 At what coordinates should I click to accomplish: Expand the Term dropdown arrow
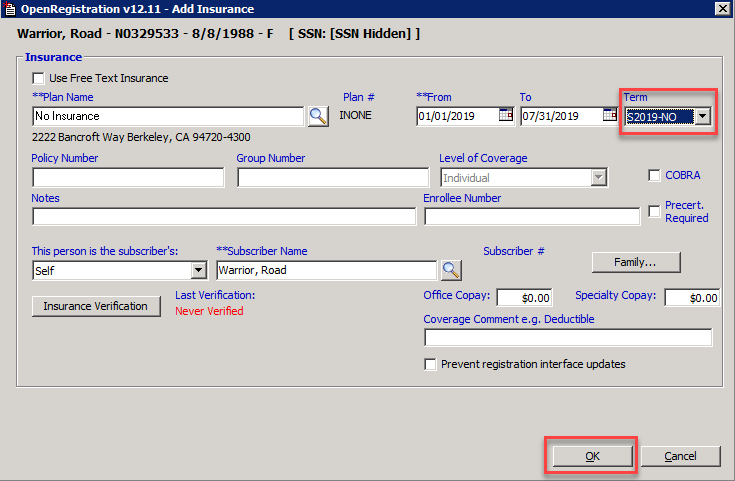(x=702, y=116)
